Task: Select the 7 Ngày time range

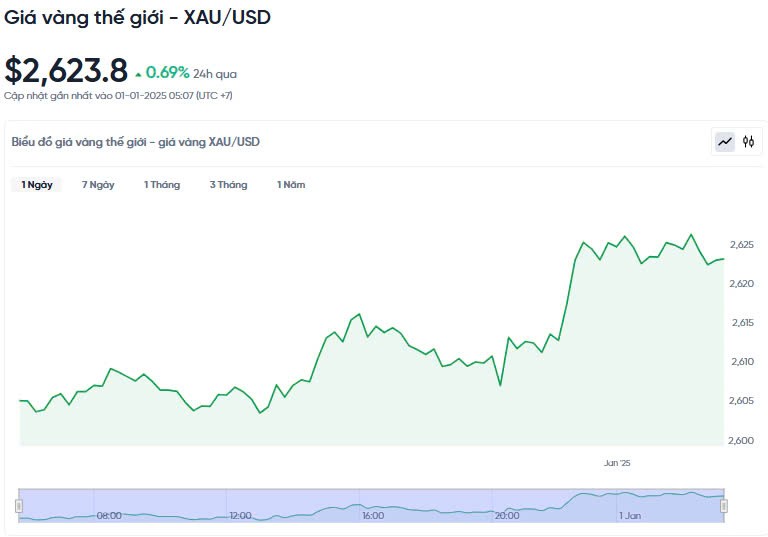Action: pos(98,185)
